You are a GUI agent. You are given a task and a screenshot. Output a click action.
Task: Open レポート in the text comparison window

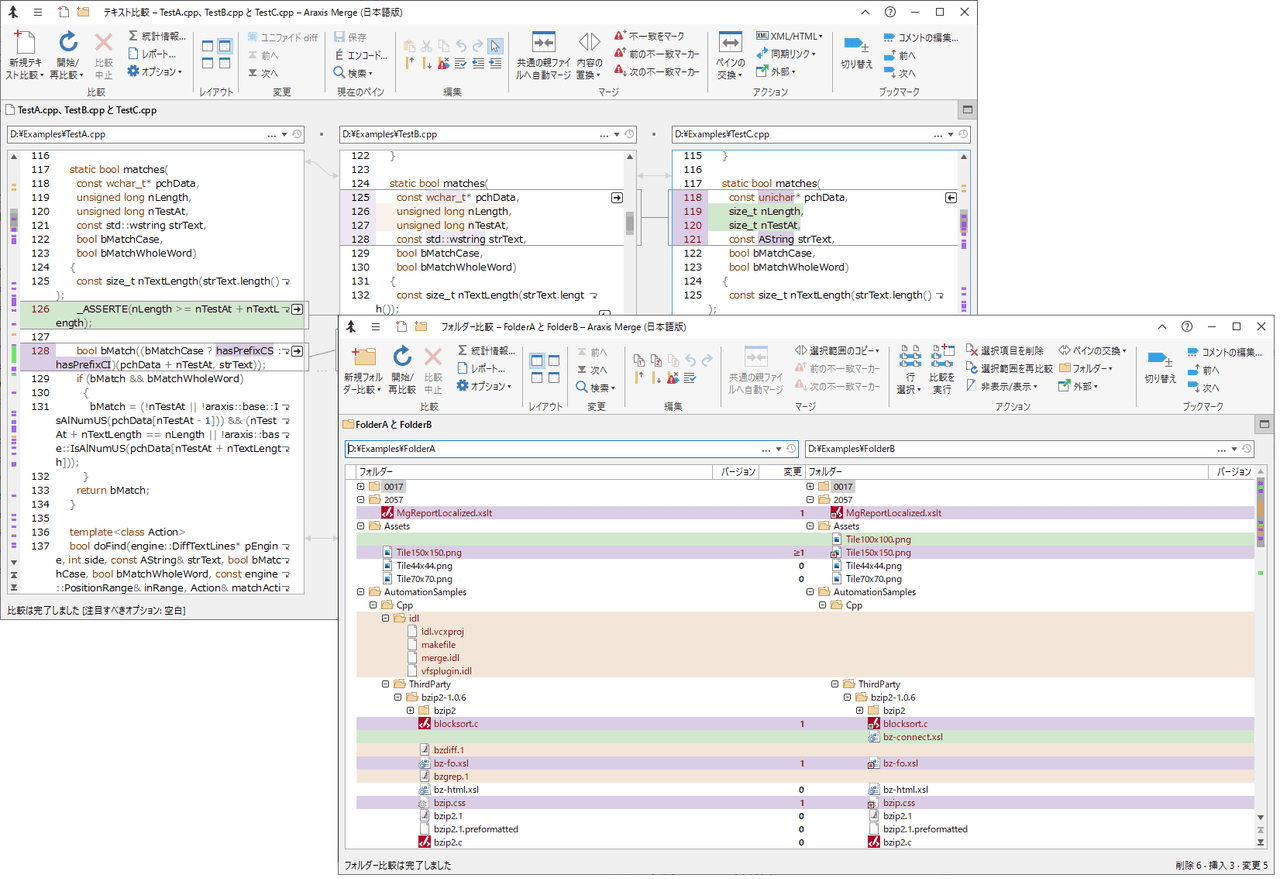[x=152, y=54]
